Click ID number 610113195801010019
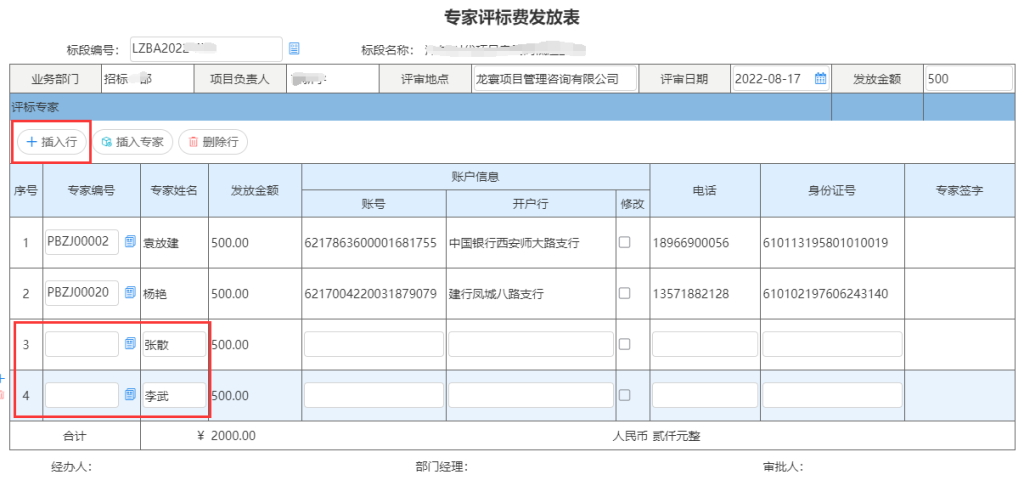Screen dimensions: 1024x486 [x=825, y=243]
